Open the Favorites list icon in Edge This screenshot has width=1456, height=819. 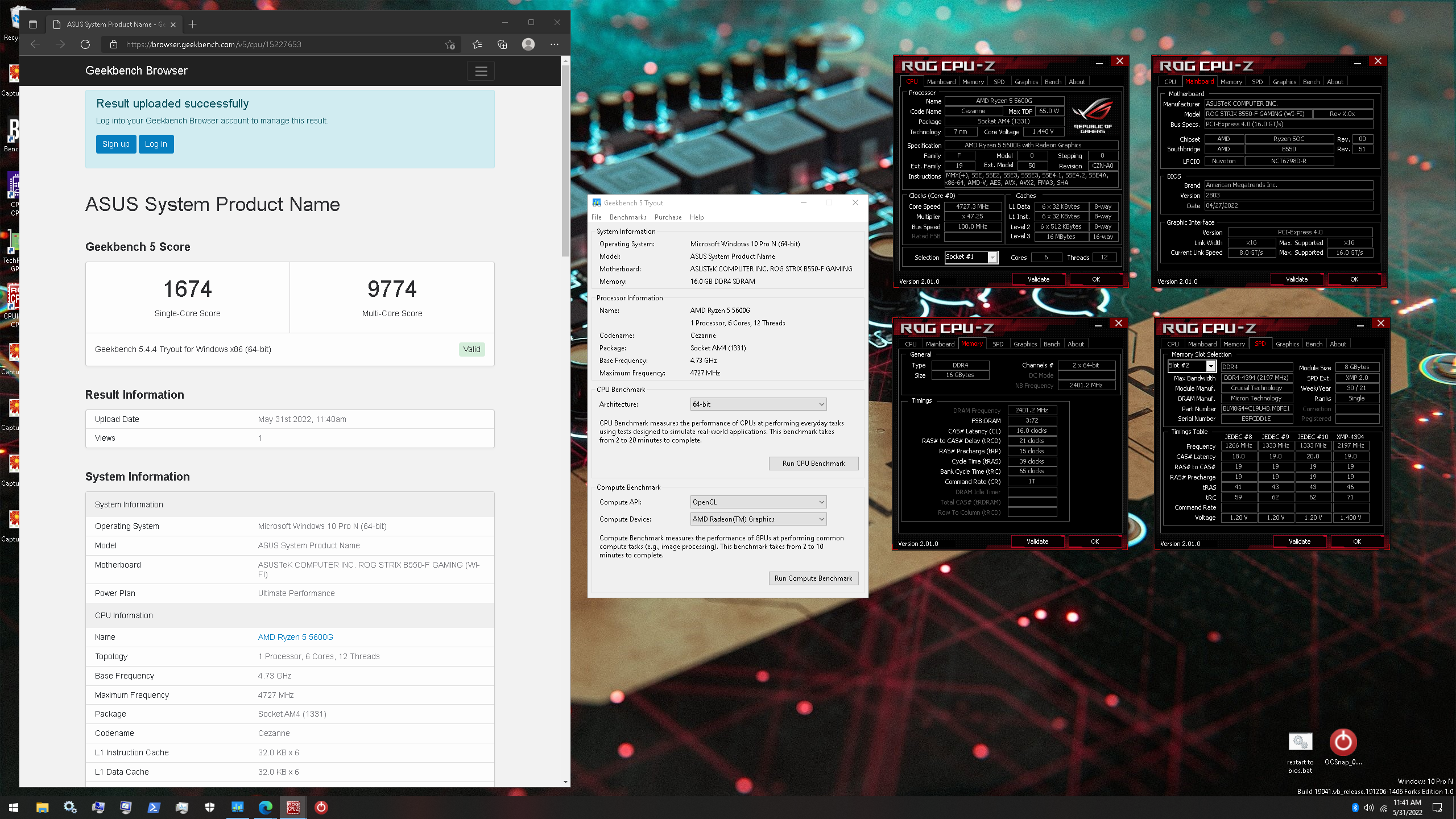(x=477, y=44)
